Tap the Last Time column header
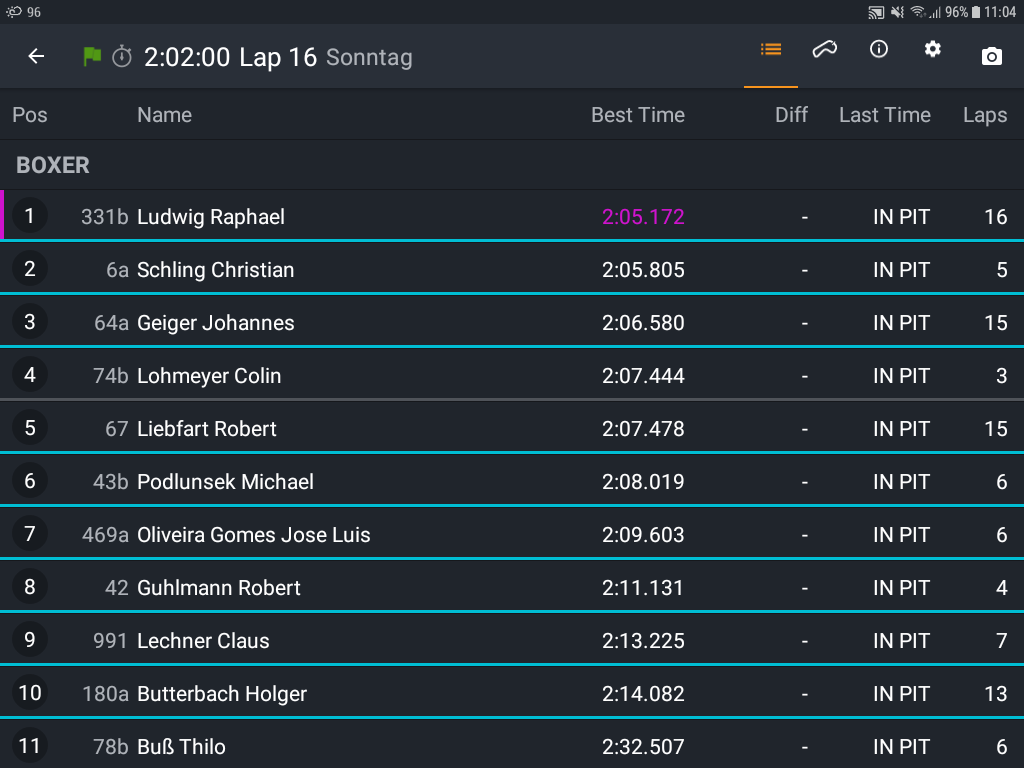 click(885, 115)
